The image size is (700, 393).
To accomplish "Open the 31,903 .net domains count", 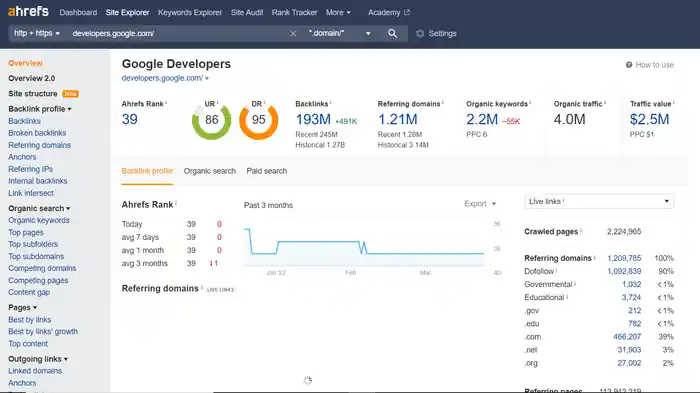I will pos(629,350).
